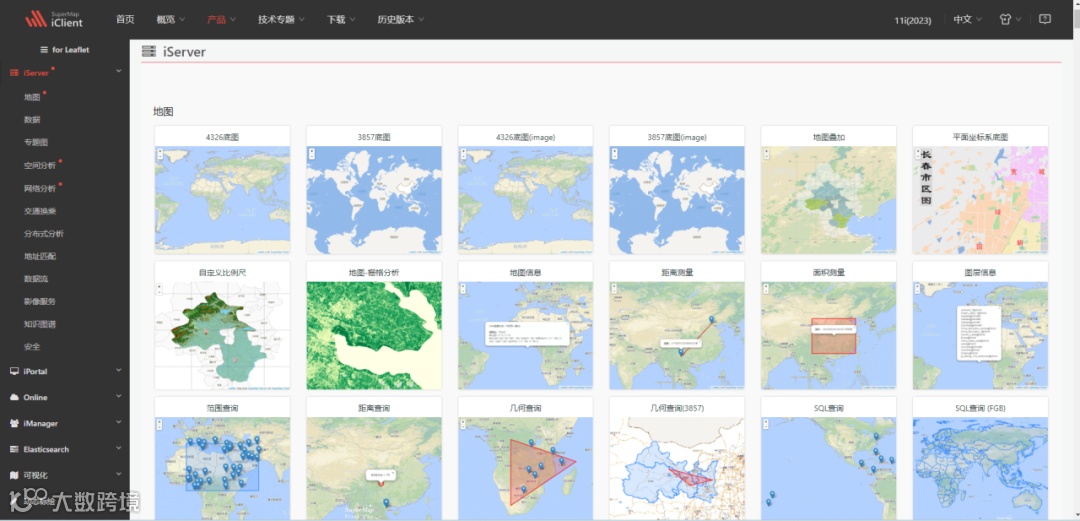Select 数据流 in the sidebar
This screenshot has height=521, width=1080.
(x=36, y=279)
